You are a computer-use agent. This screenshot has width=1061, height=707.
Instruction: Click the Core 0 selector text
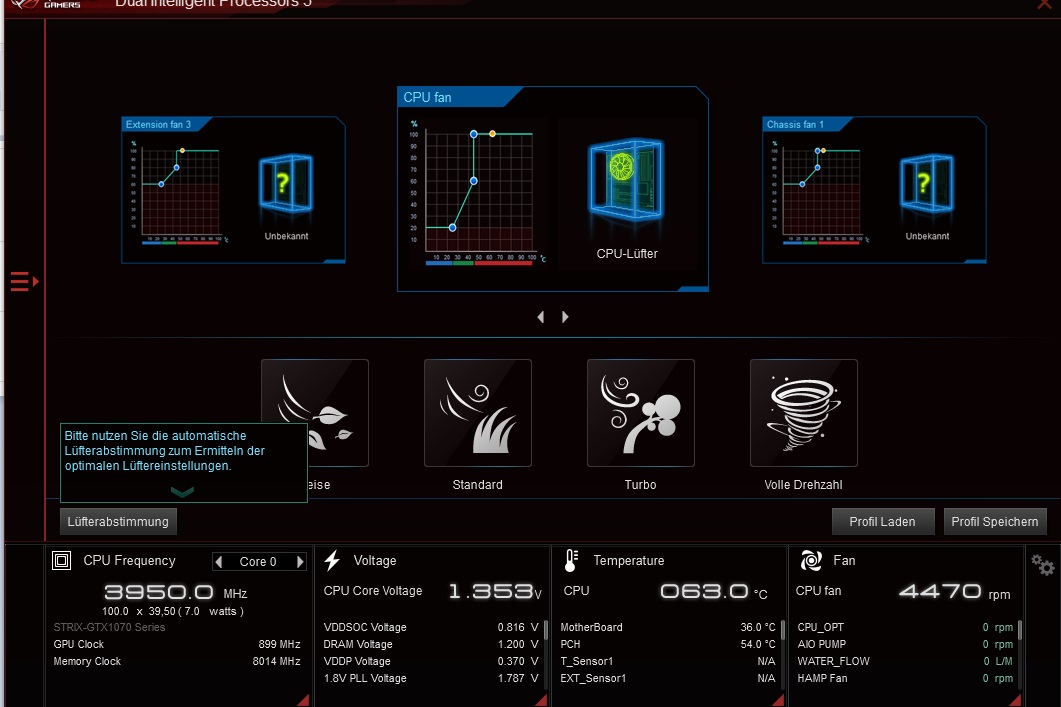(258, 562)
